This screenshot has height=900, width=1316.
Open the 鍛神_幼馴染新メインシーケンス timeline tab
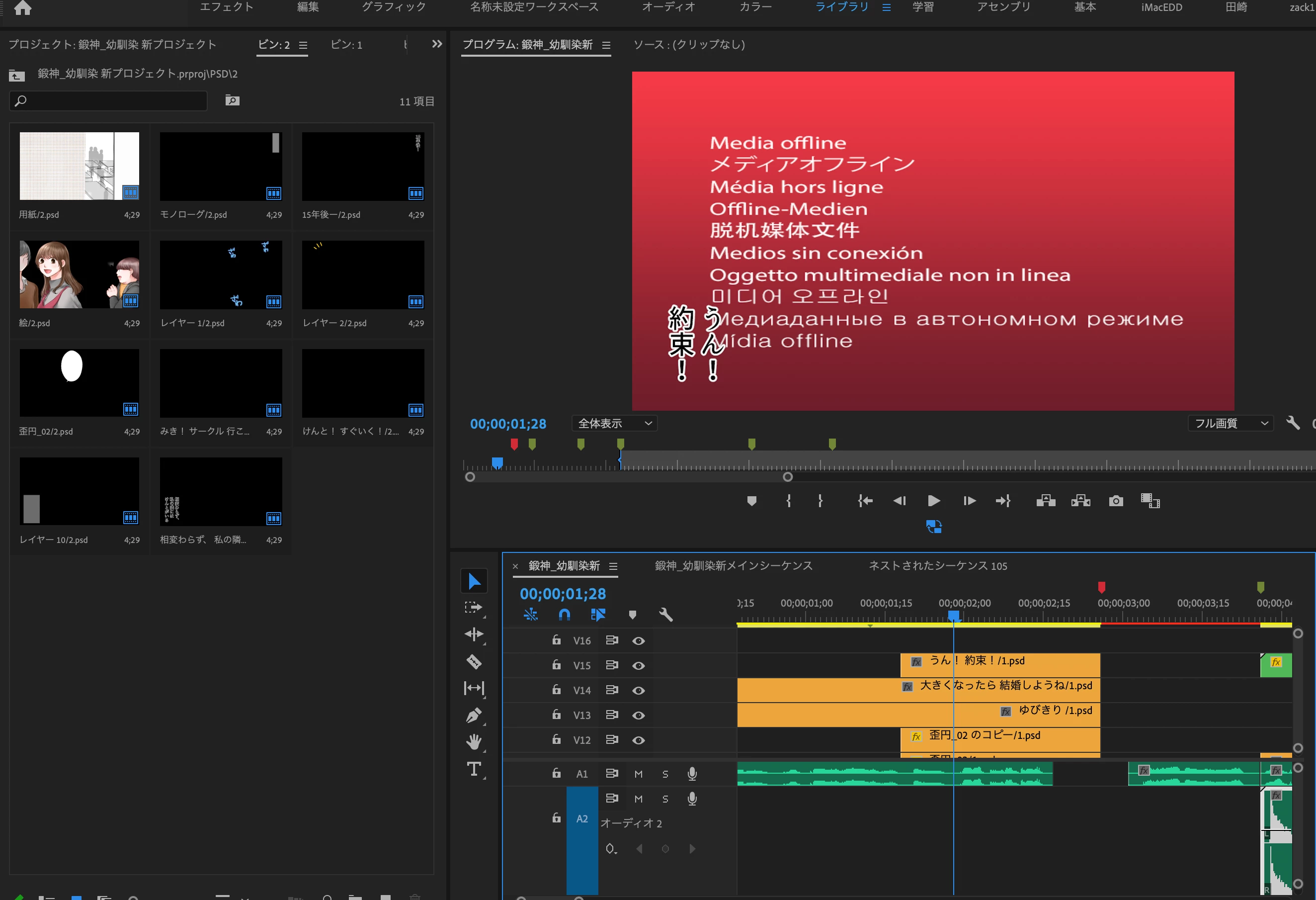734,565
